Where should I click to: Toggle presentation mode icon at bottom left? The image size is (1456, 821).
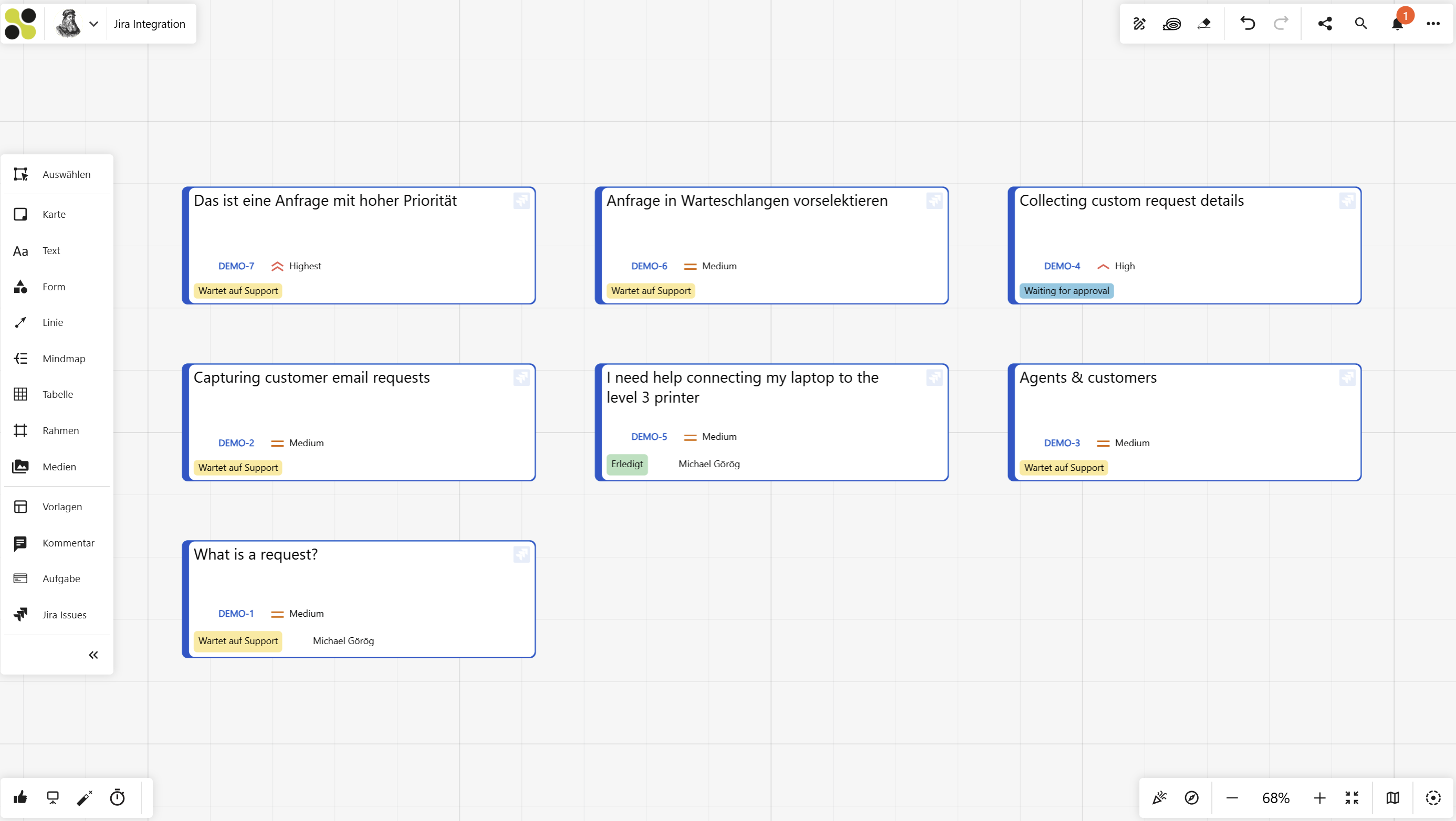pyautogui.click(x=53, y=797)
